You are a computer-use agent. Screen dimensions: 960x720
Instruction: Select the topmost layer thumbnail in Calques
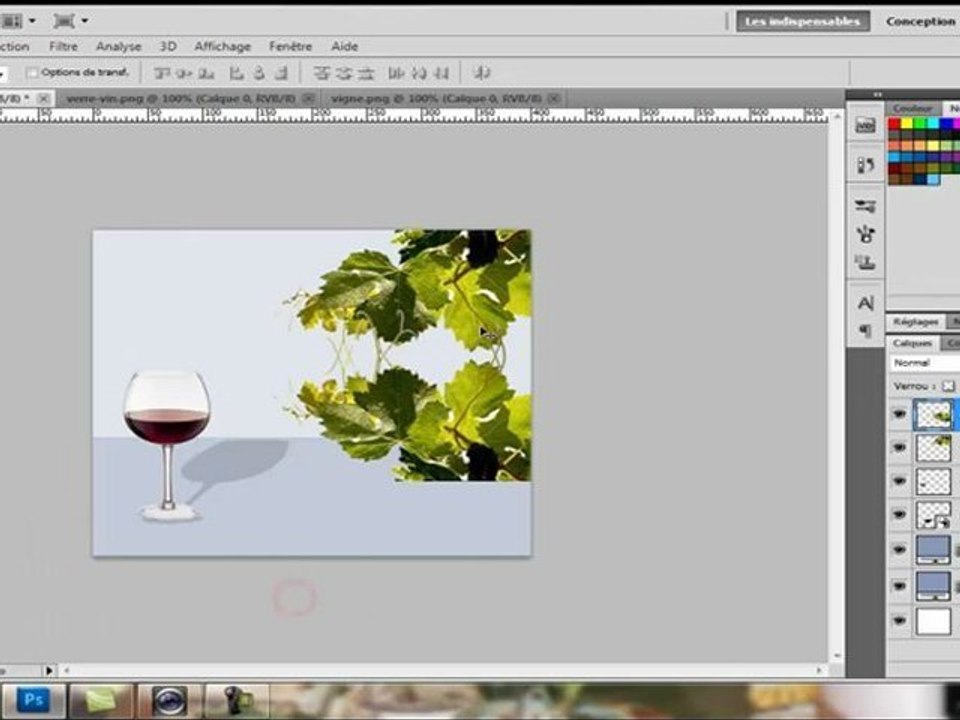point(933,414)
